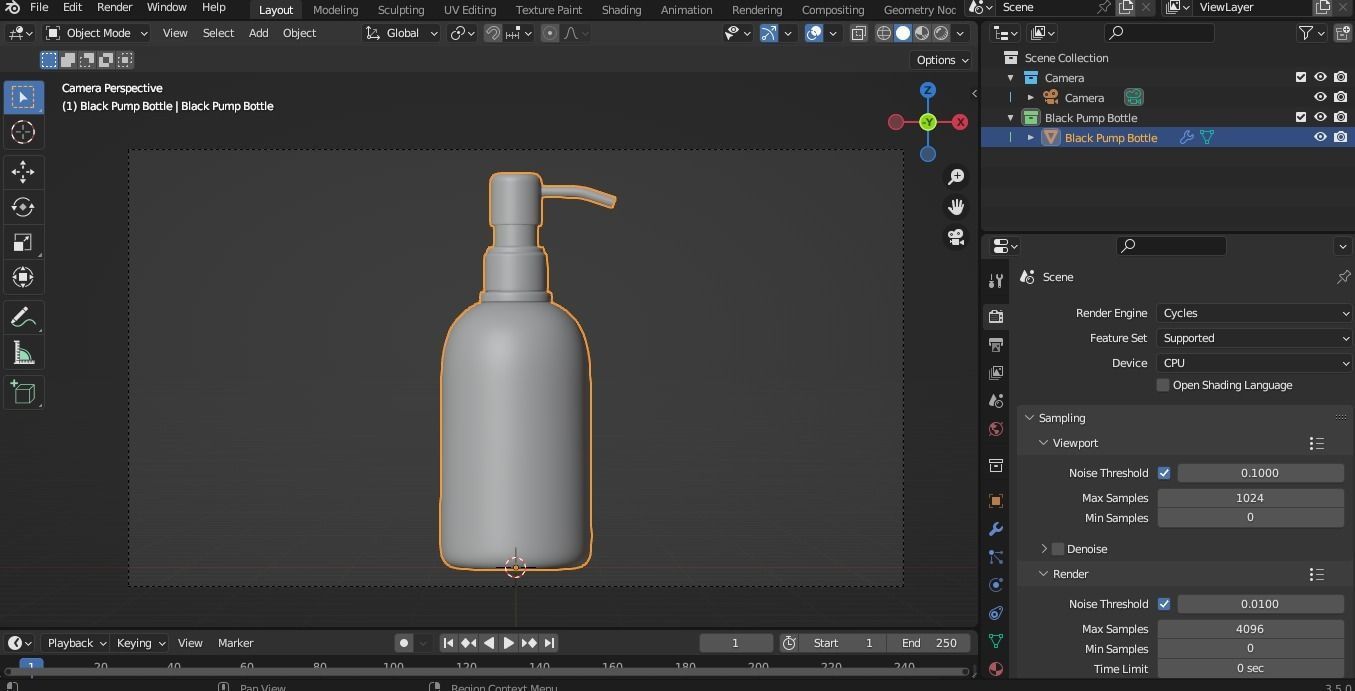Select the Select Box tool
This screenshot has width=1355, height=691.
point(23,97)
